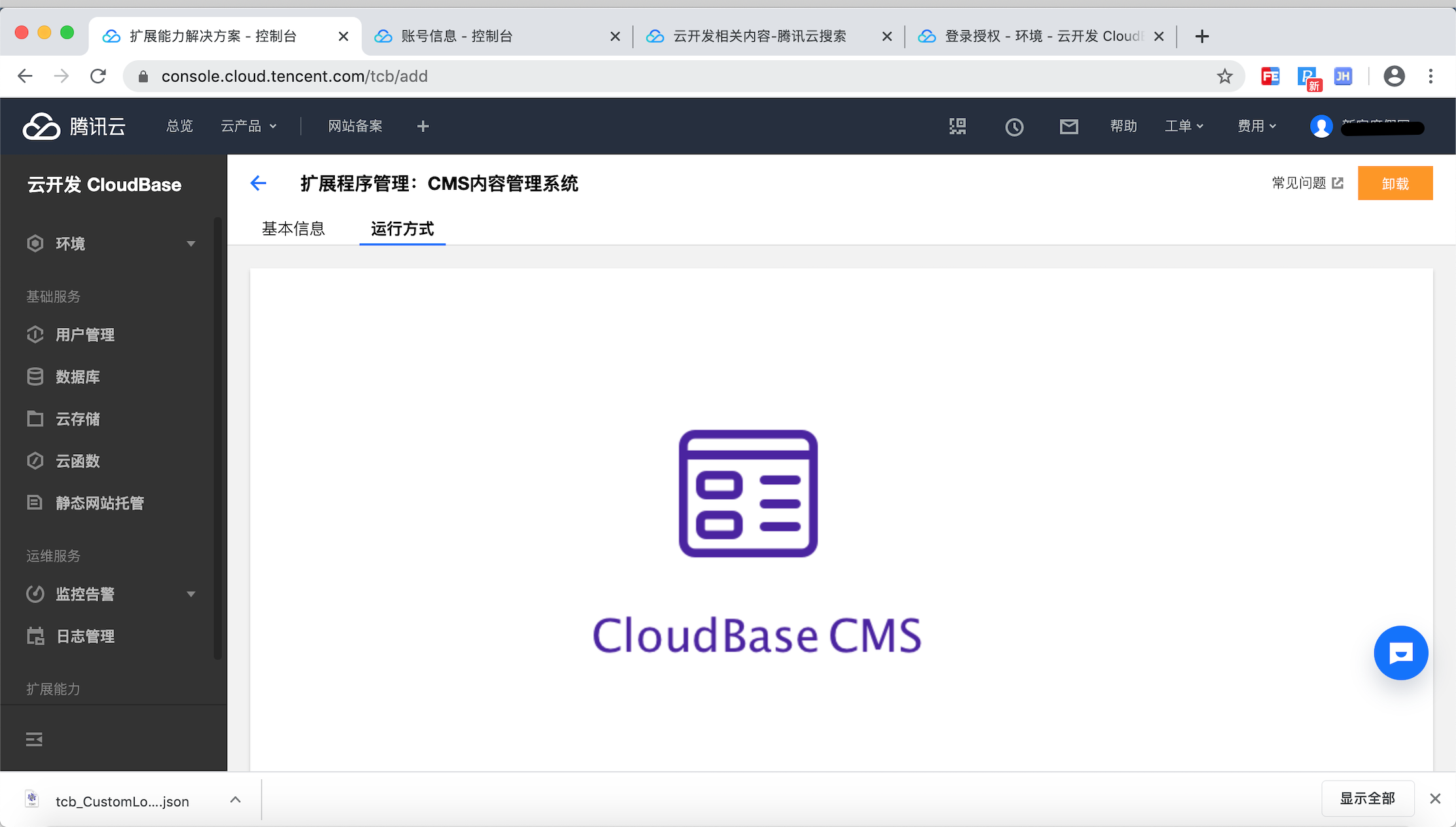This screenshot has height=827, width=1456.
Task: Open the QR code scanner icon
Action: (x=958, y=126)
